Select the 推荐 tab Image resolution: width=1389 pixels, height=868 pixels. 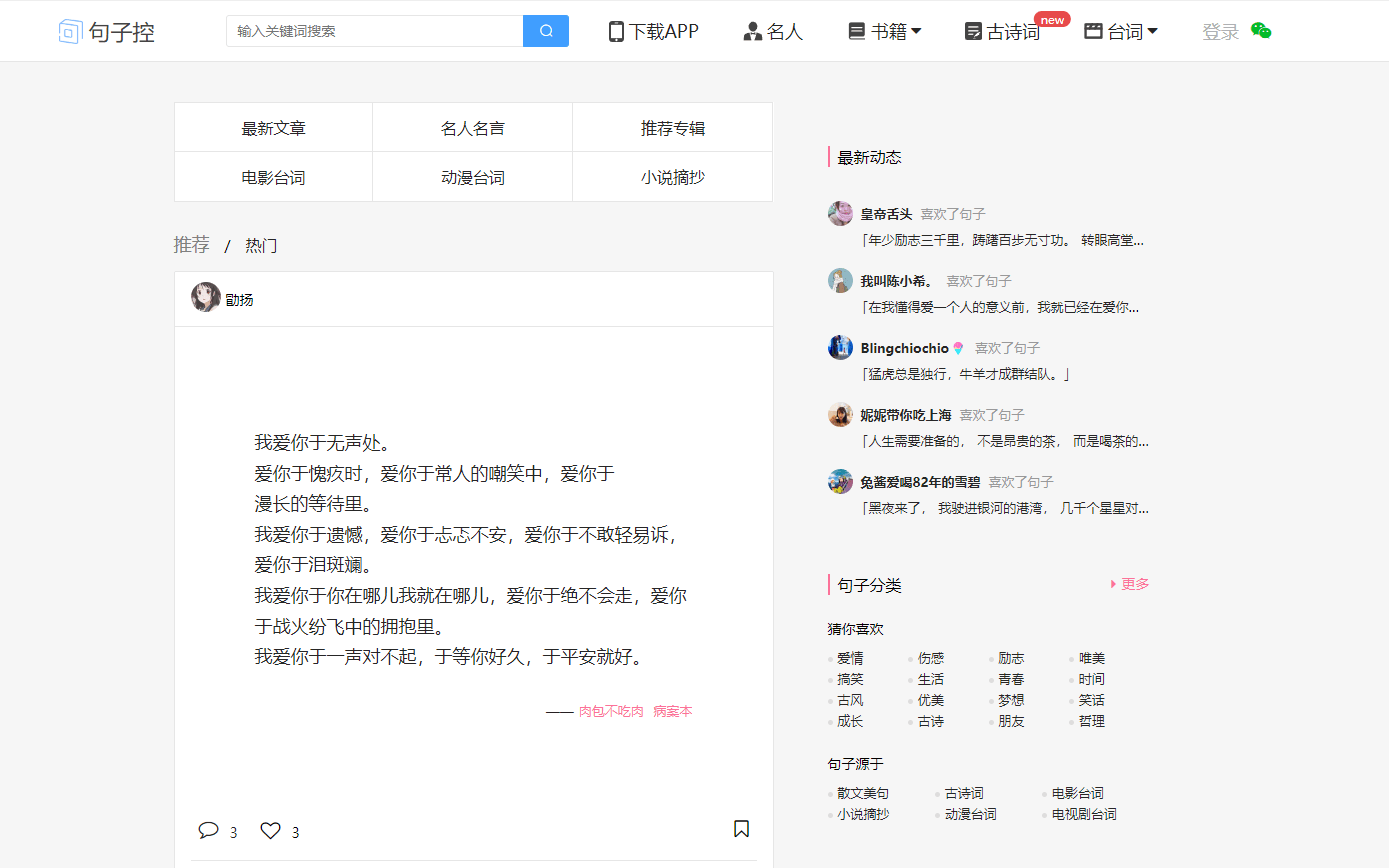click(x=191, y=245)
